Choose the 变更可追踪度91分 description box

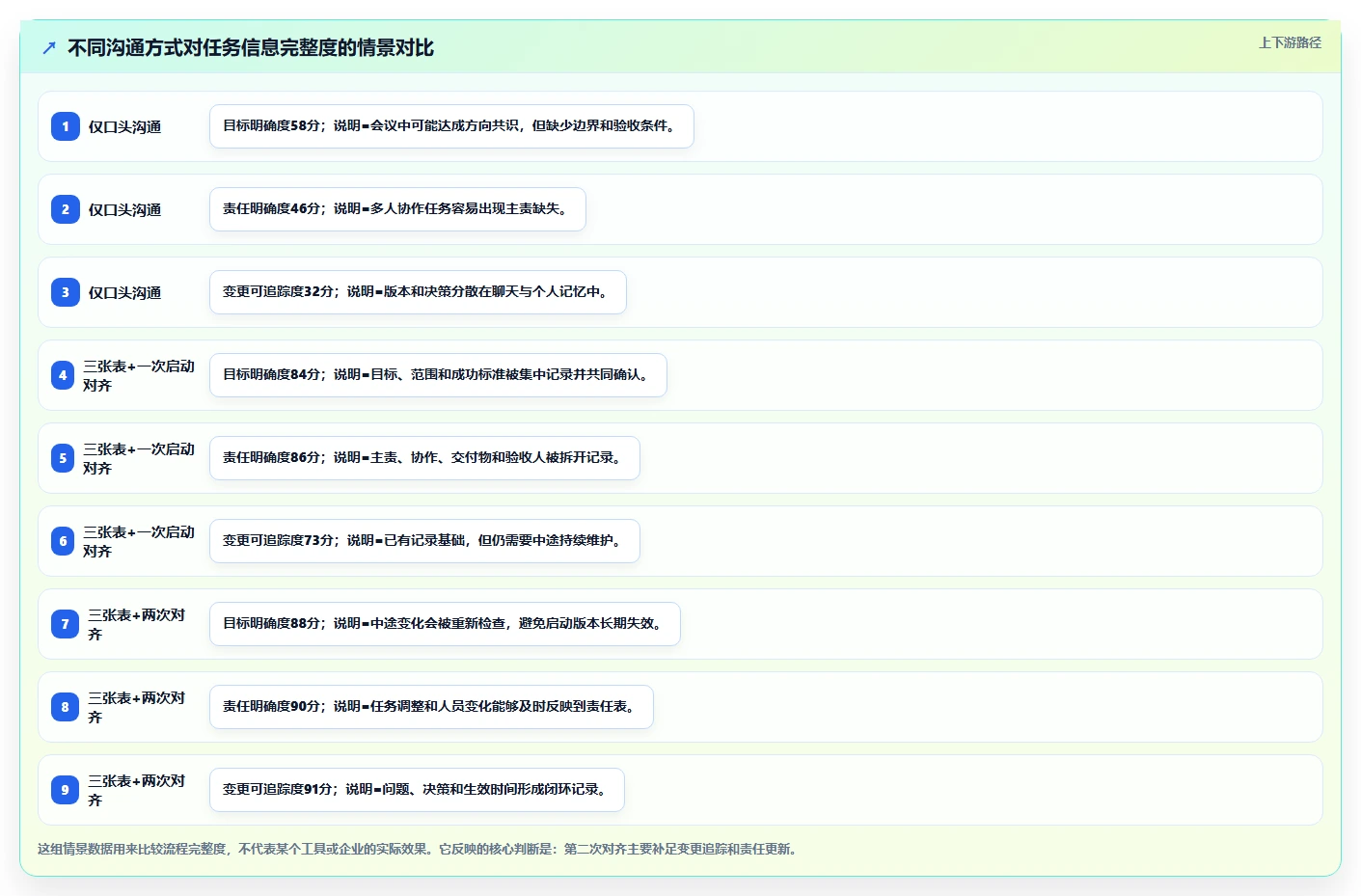417,790
